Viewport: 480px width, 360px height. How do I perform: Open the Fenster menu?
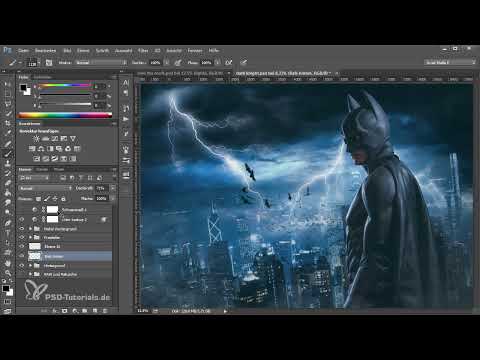point(195,50)
